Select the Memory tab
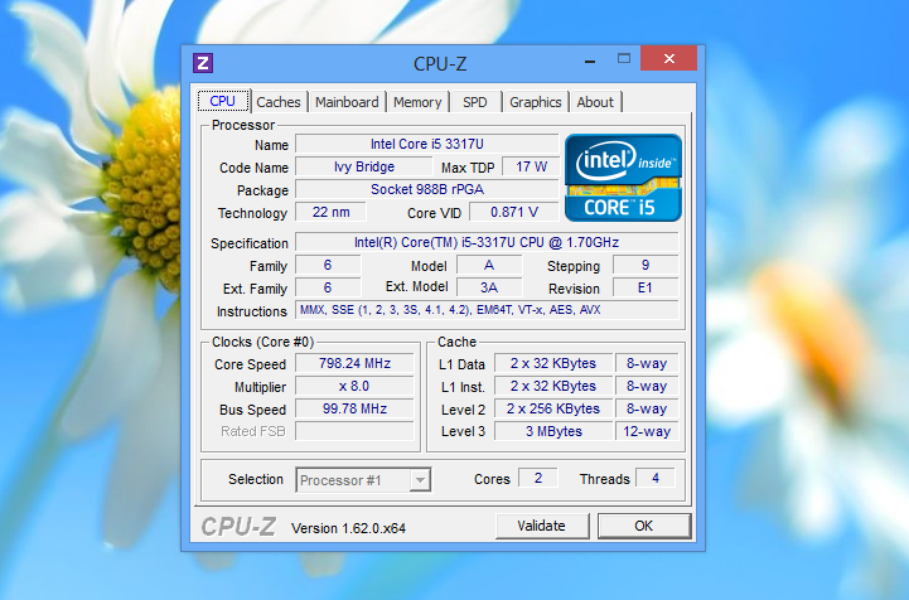 (x=417, y=102)
